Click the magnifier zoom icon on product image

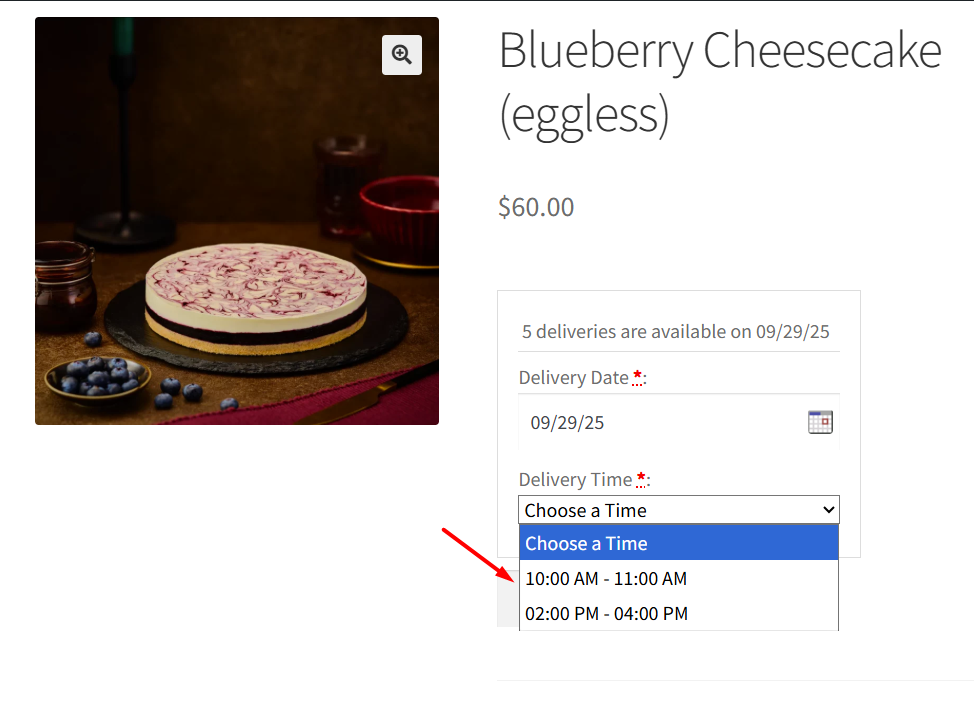click(402, 55)
